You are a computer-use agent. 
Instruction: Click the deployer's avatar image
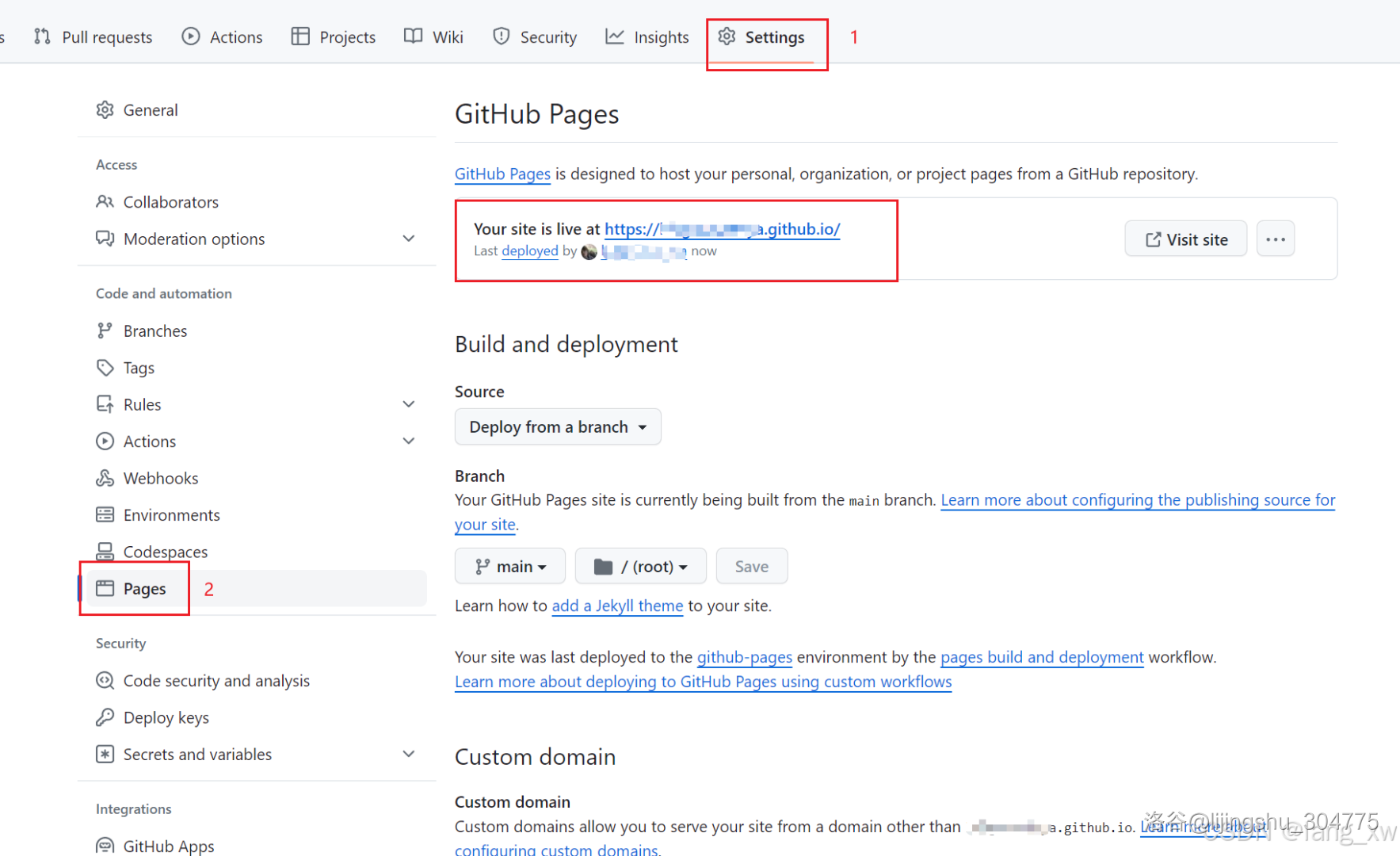click(589, 251)
